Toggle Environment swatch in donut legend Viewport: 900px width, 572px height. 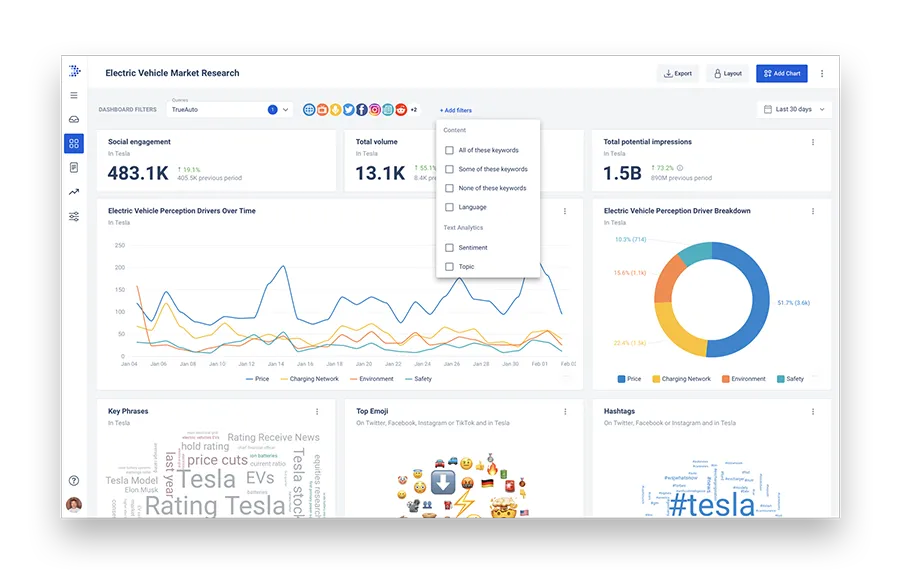point(726,379)
